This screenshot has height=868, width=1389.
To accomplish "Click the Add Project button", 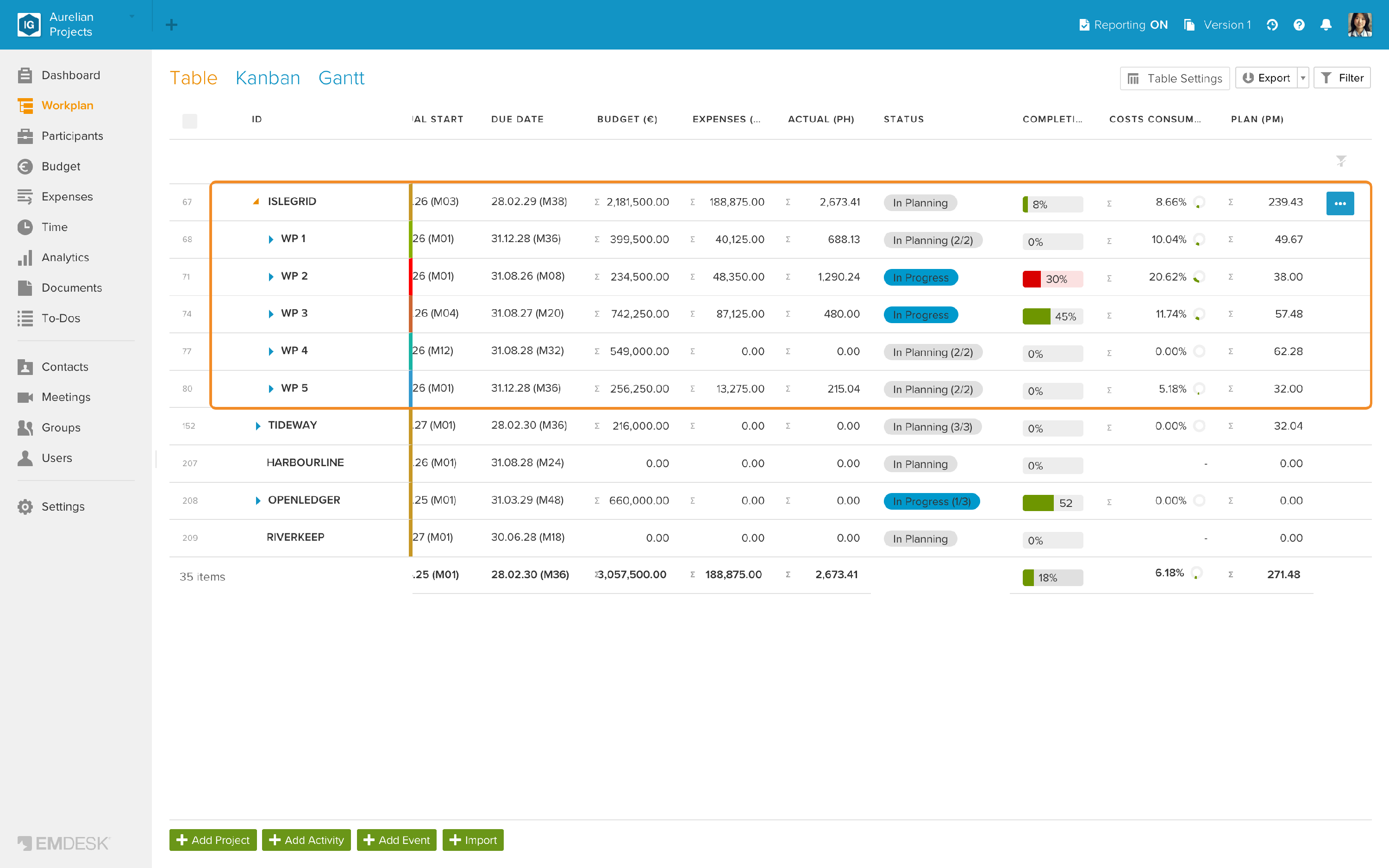I will click(x=213, y=840).
